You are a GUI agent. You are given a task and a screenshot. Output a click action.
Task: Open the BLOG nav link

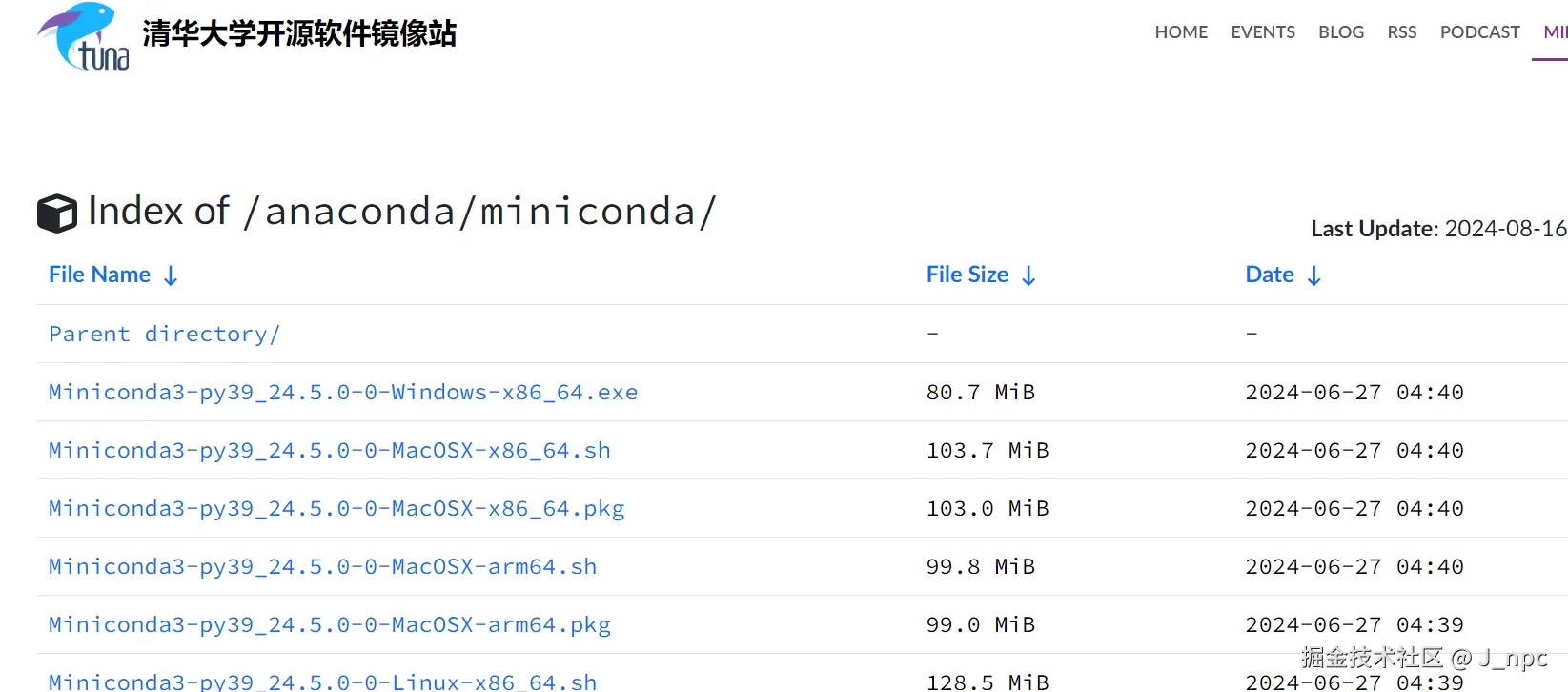pos(1341,32)
